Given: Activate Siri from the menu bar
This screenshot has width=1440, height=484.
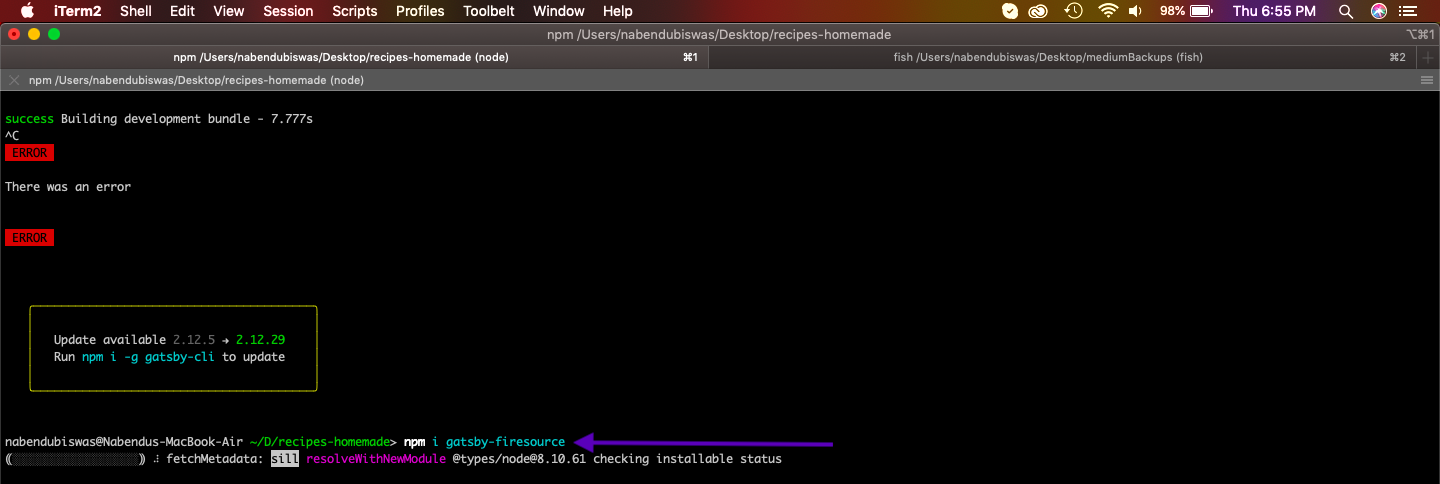Looking at the screenshot, I should point(1379,11).
